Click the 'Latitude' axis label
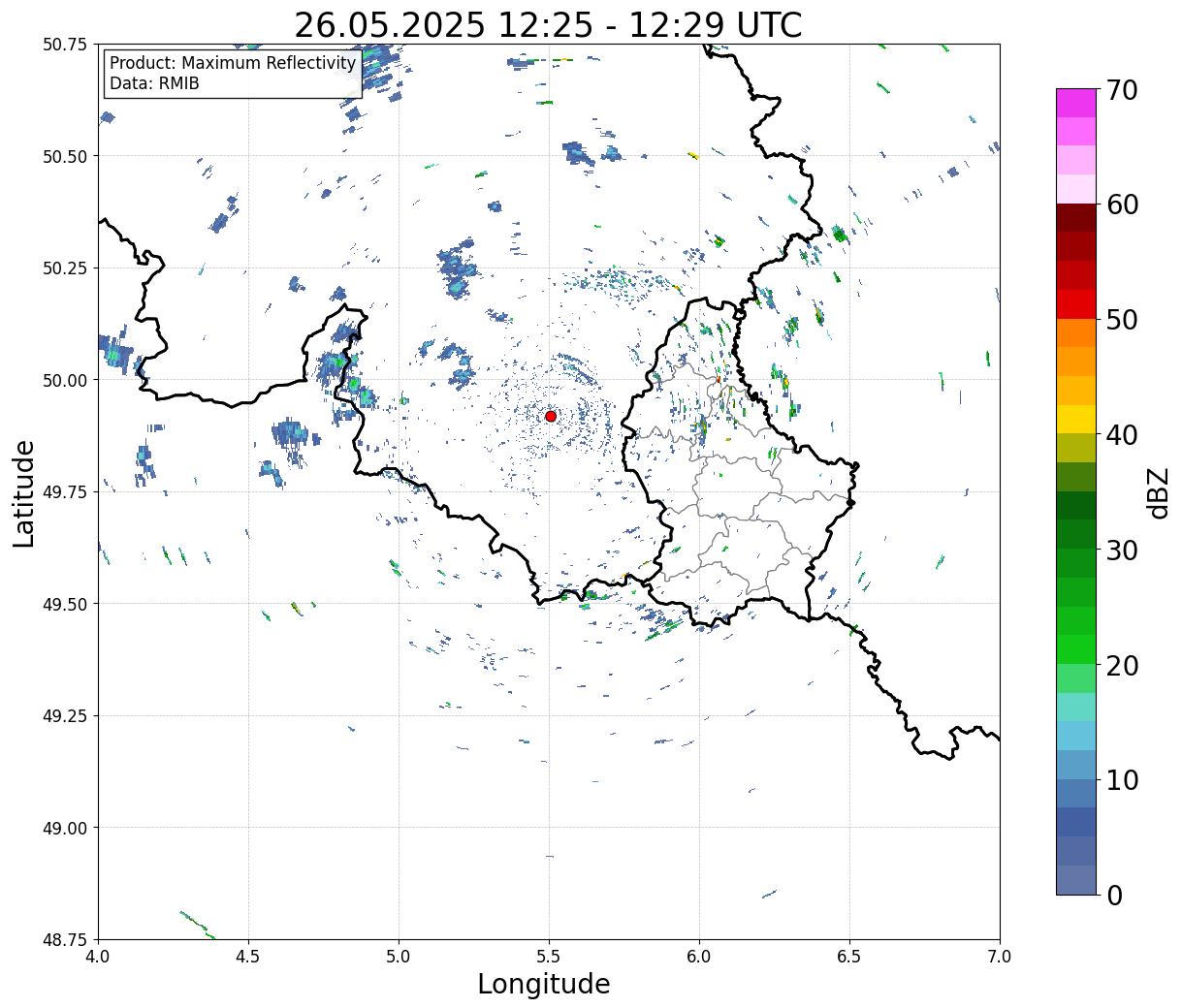Screen dimensions: 1182x1008 pyautogui.click(x=24, y=493)
